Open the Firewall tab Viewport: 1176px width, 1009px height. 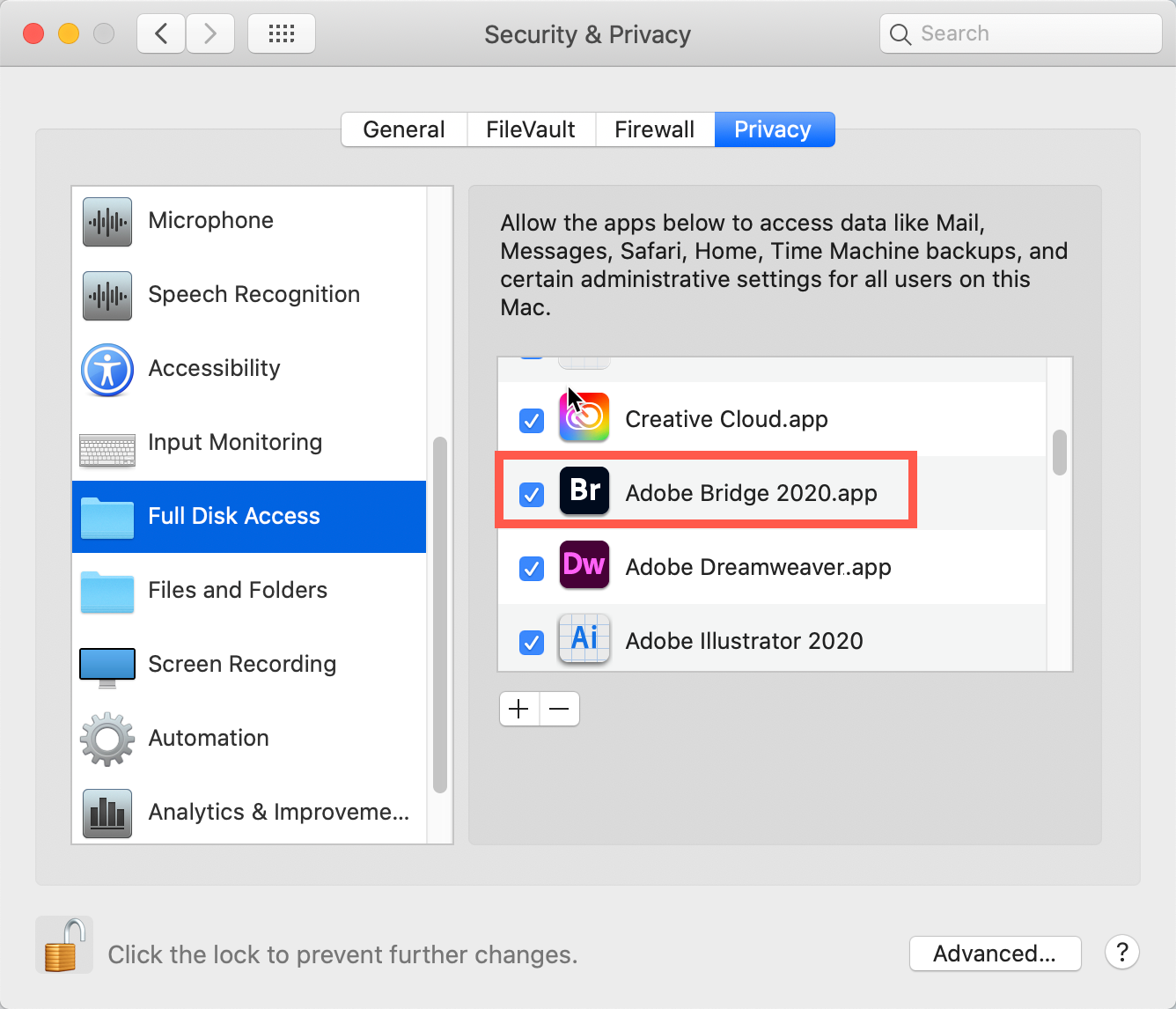(654, 129)
